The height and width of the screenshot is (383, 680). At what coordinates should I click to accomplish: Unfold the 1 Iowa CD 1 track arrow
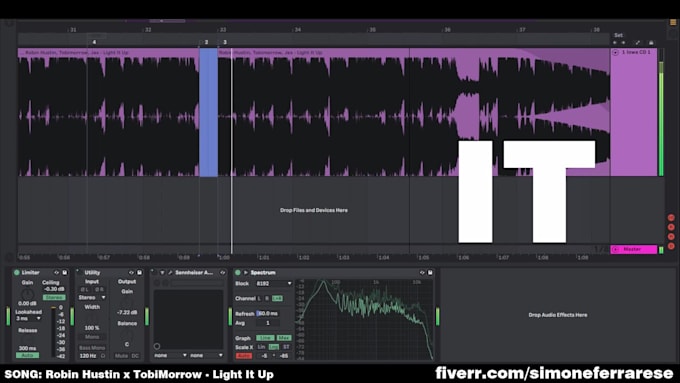615,52
